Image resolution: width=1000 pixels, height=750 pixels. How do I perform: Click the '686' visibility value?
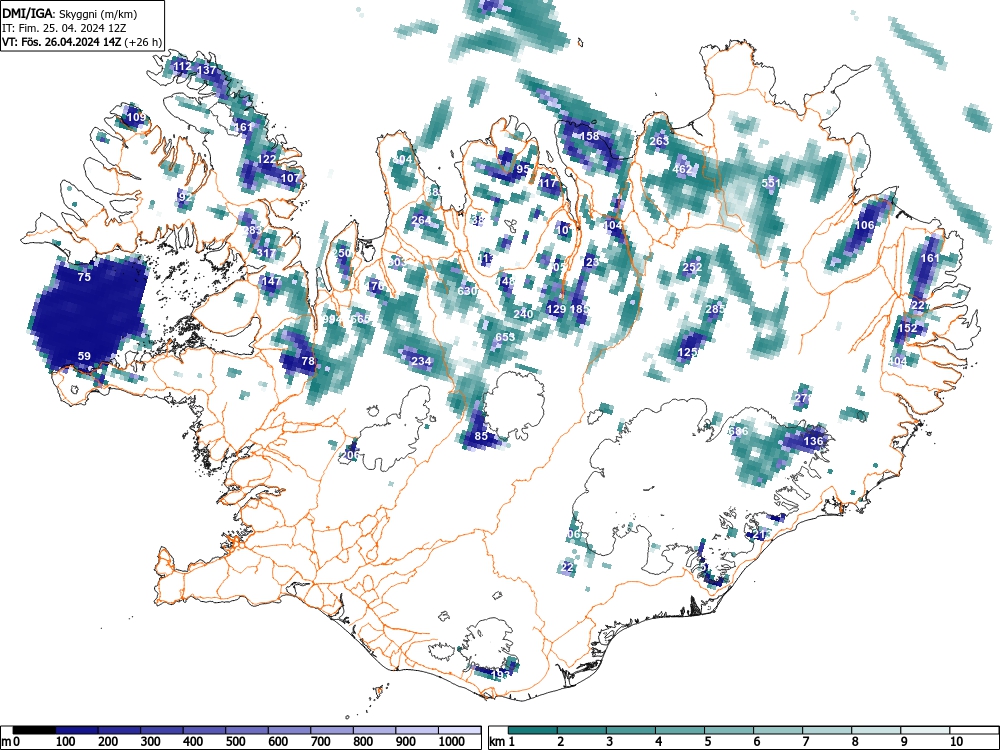pyautogui.click(x=739, y=432)
